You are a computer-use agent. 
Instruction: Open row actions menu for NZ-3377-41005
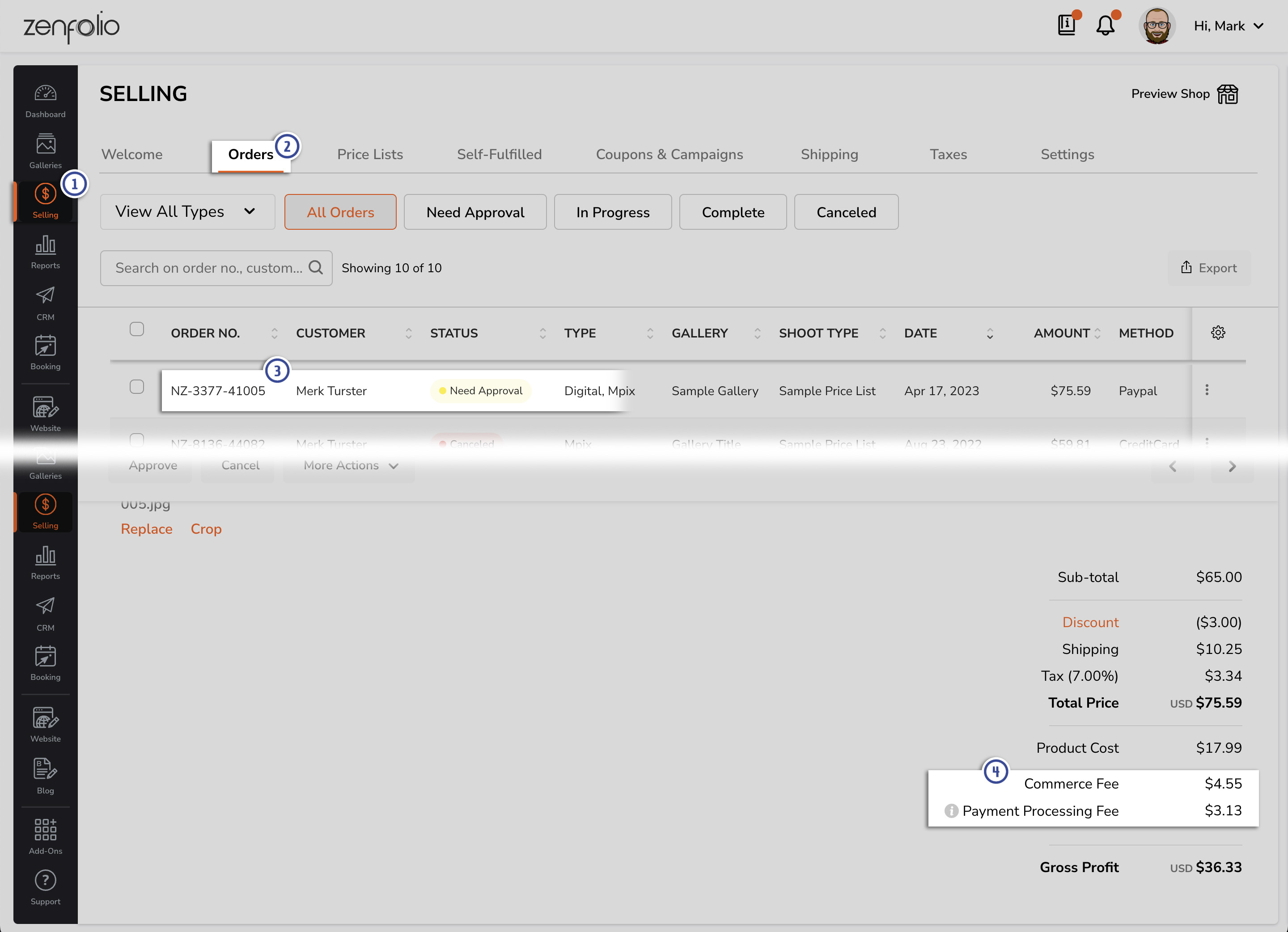click(1207, 390)
